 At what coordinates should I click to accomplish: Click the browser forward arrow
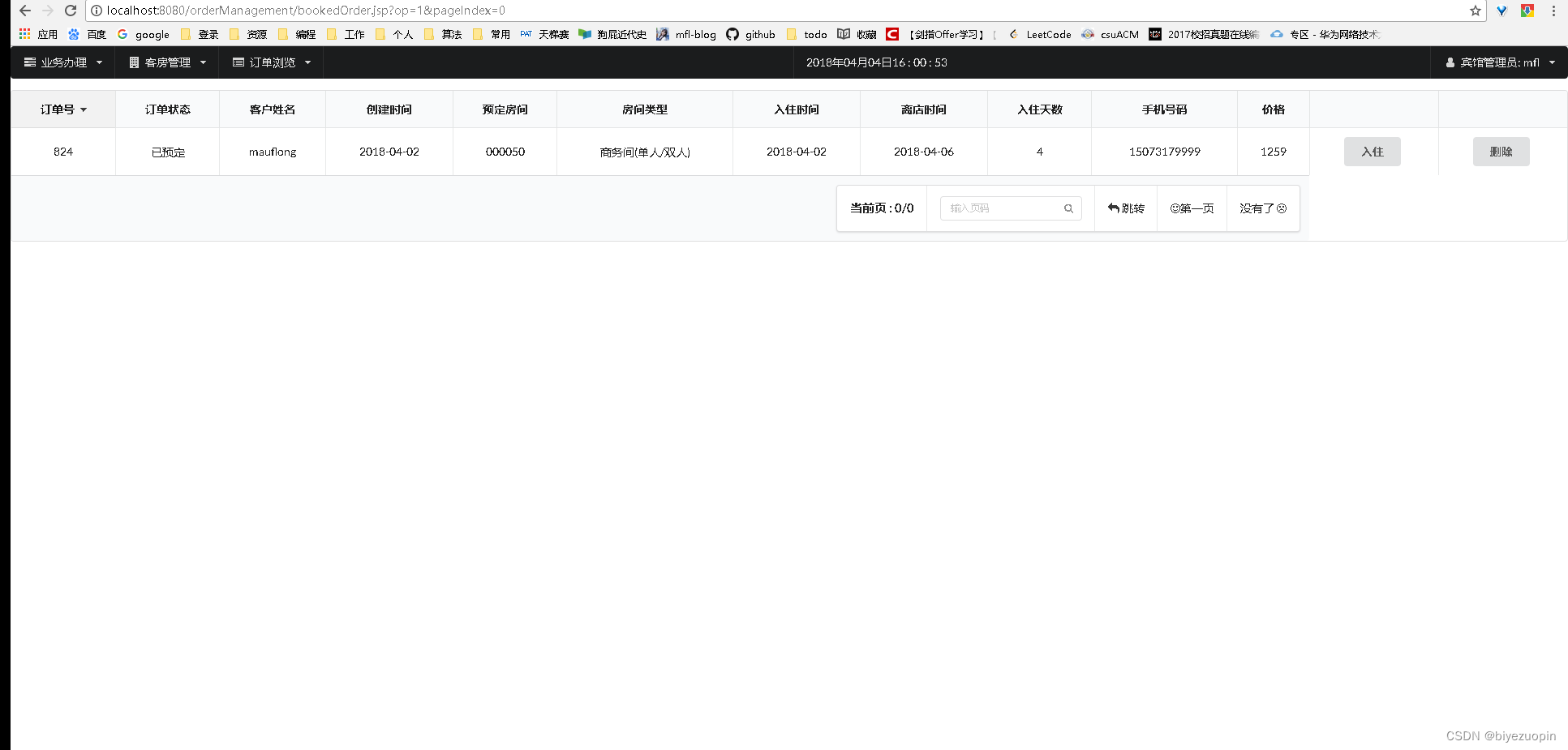point(48,11)
